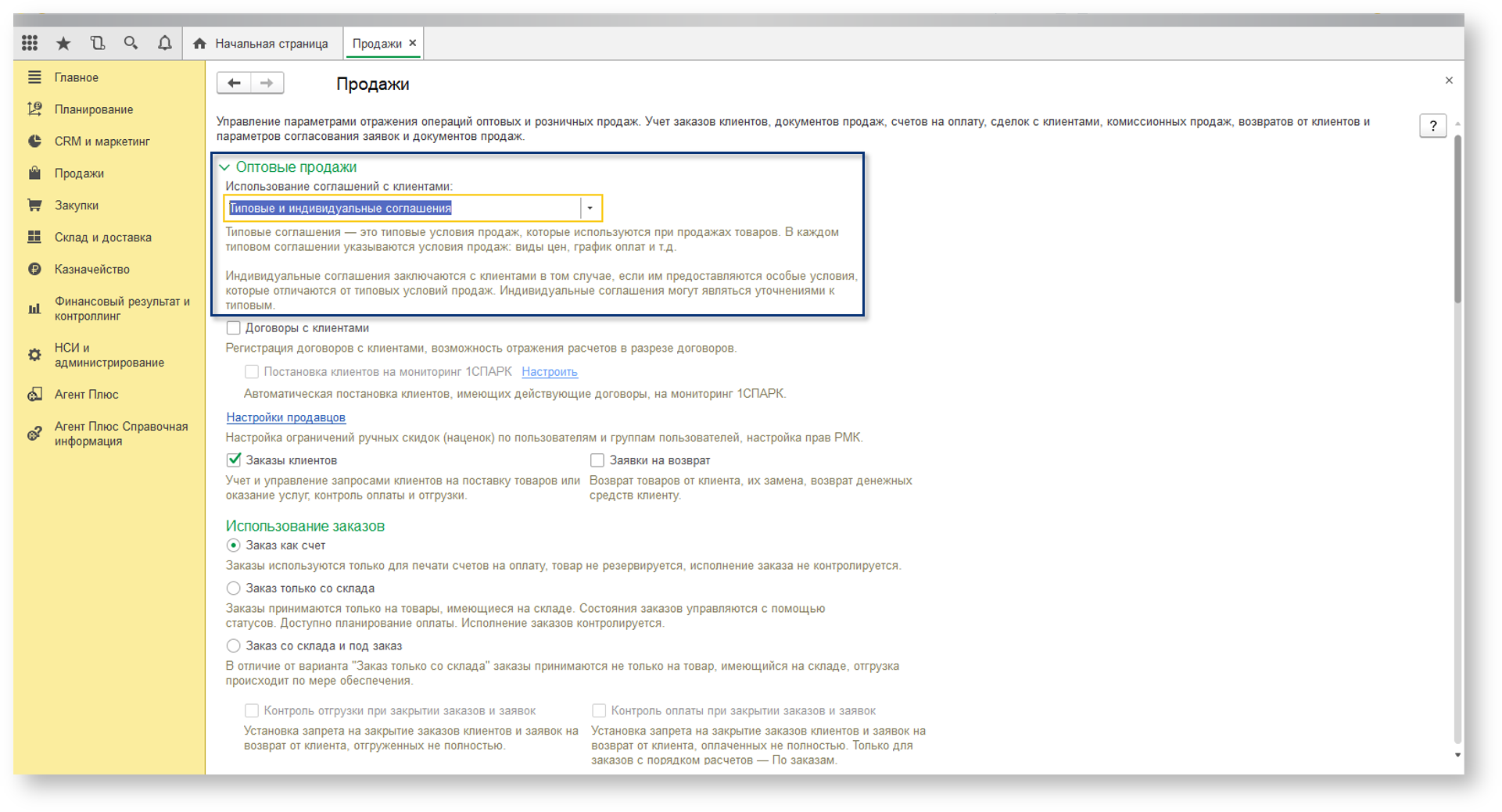This screenshot has width=1502, height=812.
Task: Select Заказ только со склада option
Action: (233, 588)
